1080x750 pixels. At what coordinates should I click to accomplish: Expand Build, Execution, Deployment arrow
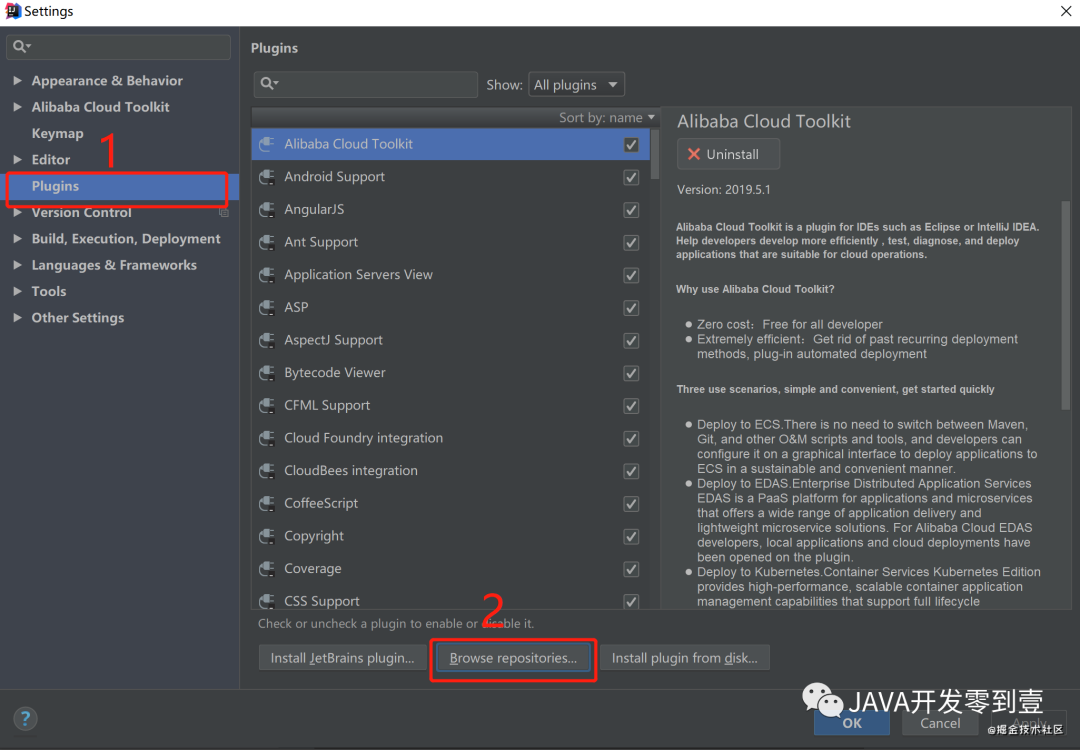click(x=17, y=239)
